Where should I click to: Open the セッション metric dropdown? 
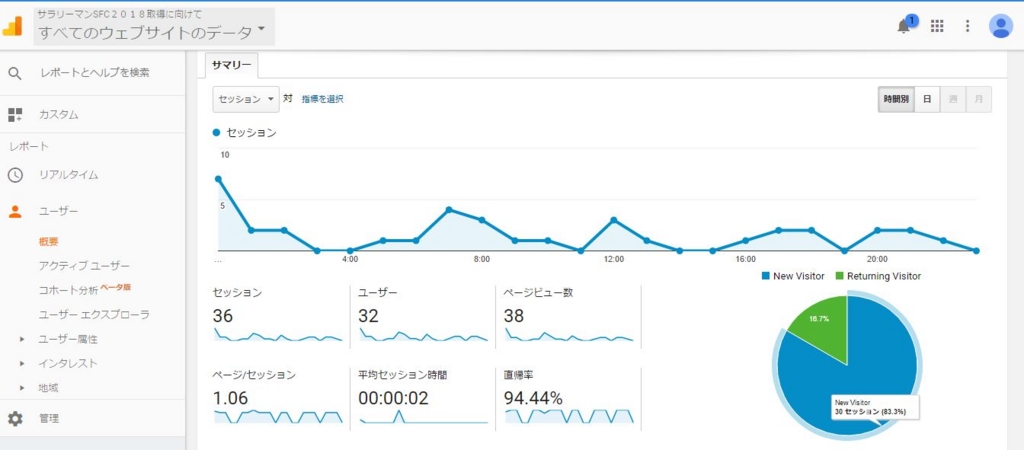click(246, 99)
